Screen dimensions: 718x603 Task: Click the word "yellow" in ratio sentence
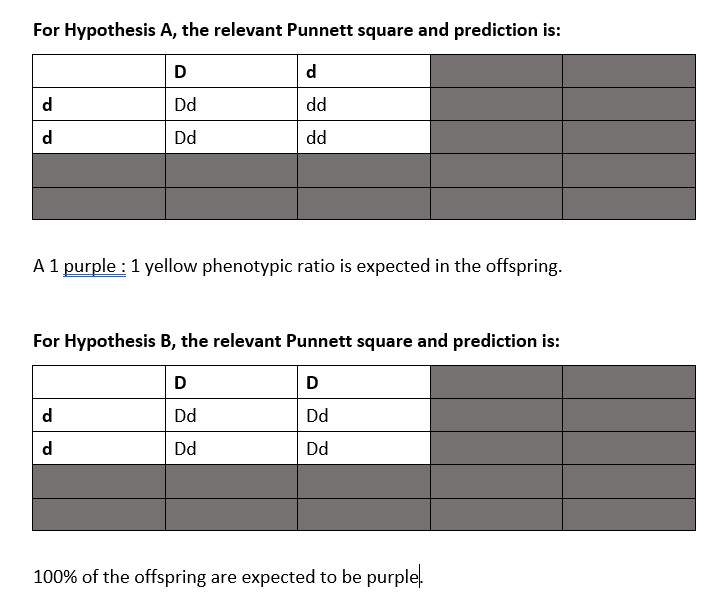click(171, 266)
